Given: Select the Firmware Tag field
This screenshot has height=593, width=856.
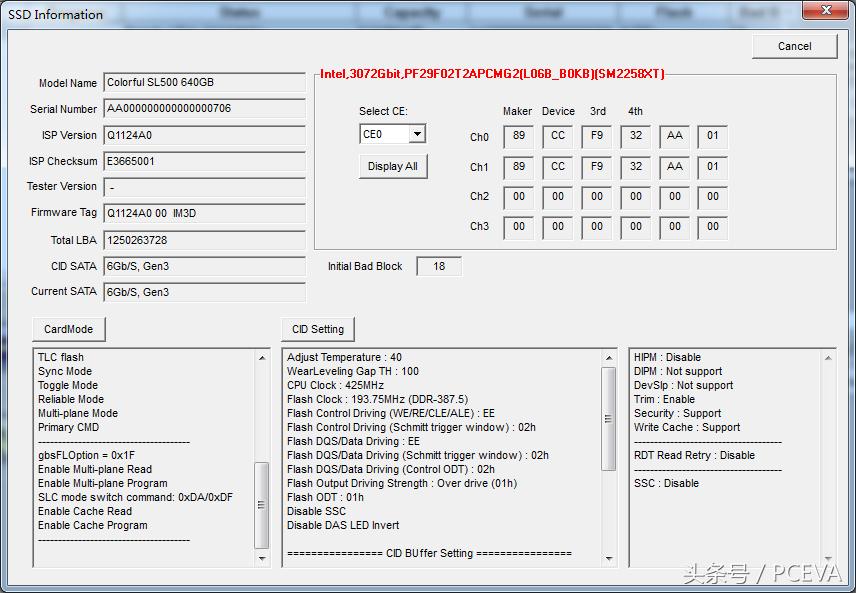Looking at the screenshot, I should [x=204, y=213].
